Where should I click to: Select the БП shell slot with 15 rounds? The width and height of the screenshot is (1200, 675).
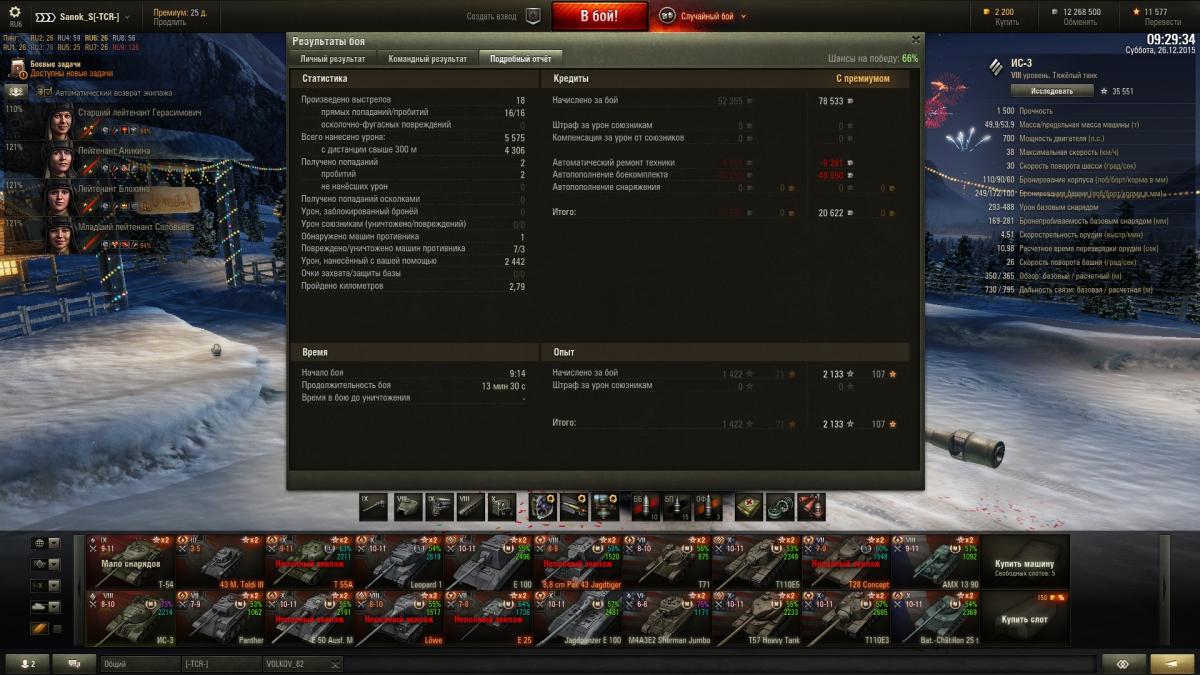677,507
